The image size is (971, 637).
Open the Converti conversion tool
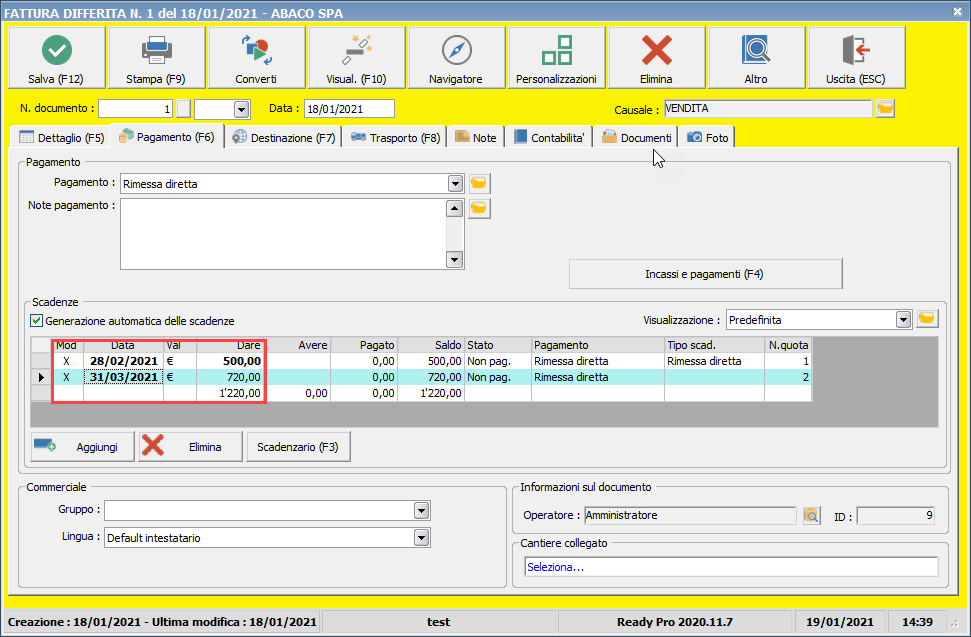[x=256, y=58]
